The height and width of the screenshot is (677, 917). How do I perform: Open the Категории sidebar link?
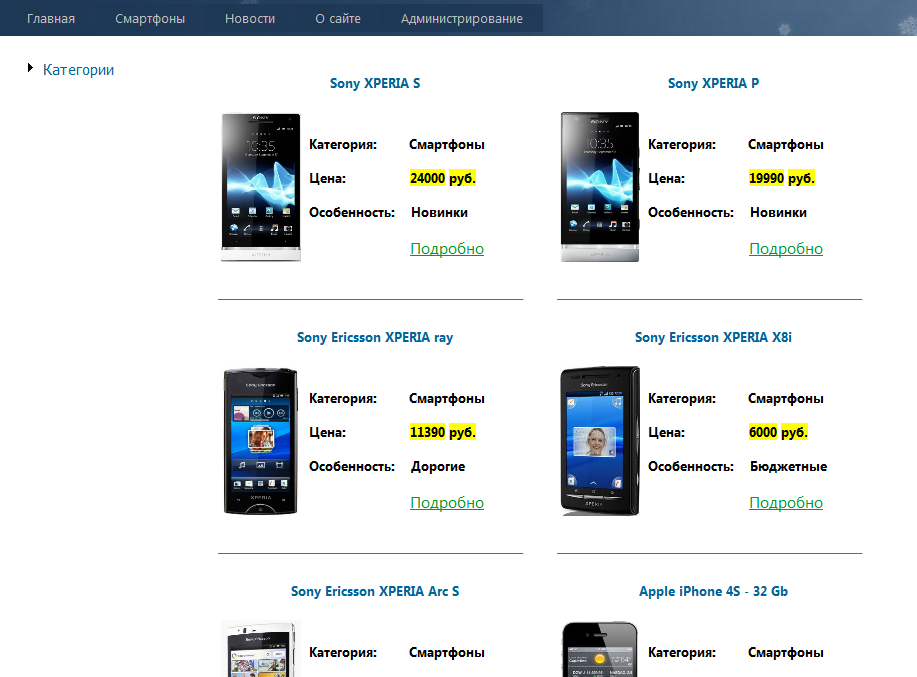coord(78,70)
